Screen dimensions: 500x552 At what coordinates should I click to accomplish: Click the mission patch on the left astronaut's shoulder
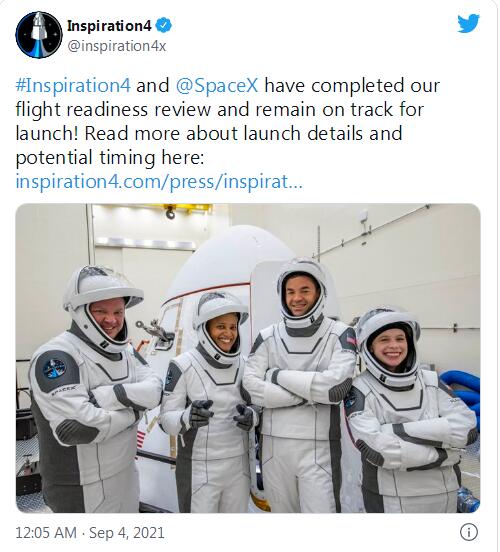[55, 369]
